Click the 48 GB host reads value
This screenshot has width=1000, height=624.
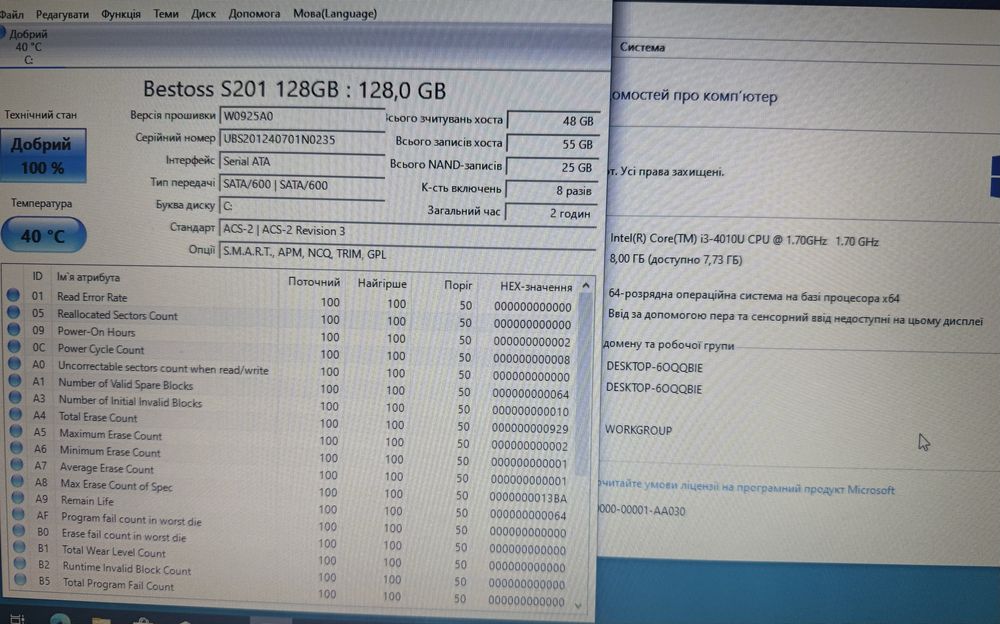pyautogui.click(x=553, y=121)
